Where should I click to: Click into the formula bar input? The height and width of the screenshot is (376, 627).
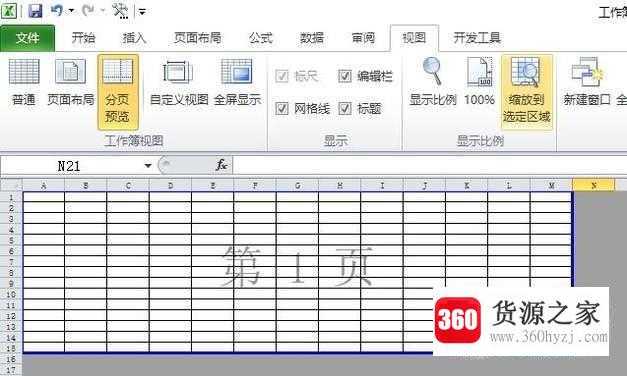pyautogui.click(x=429, y=166)
